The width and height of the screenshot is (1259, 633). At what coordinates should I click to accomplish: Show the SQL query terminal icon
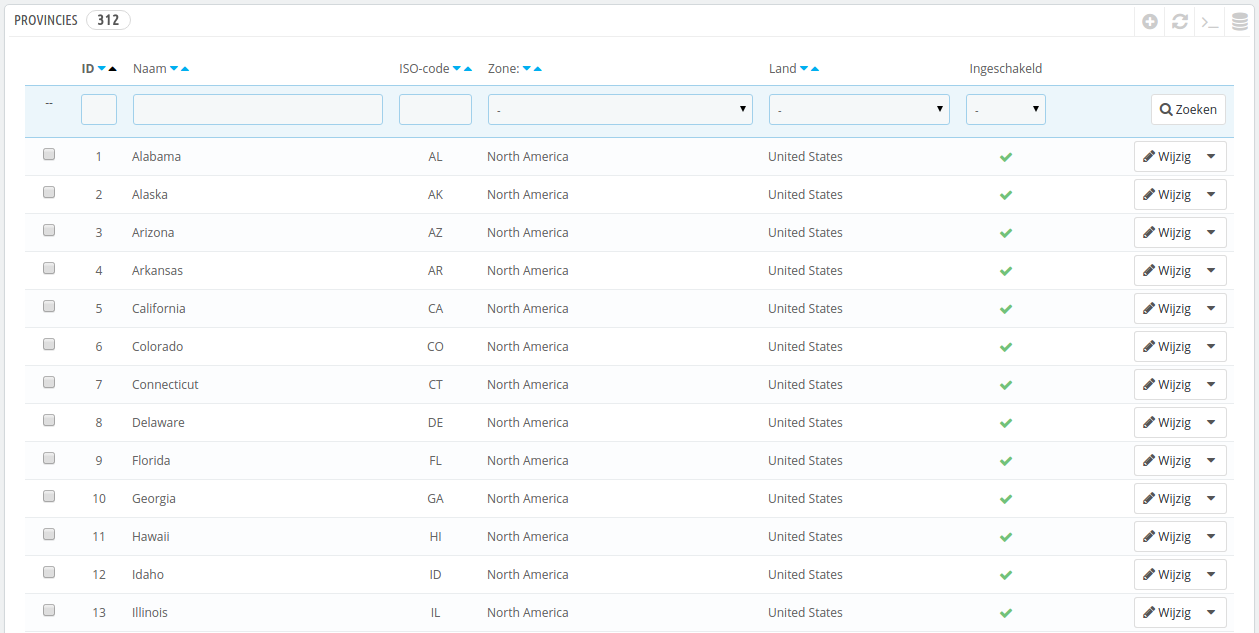pos(1210,21)
